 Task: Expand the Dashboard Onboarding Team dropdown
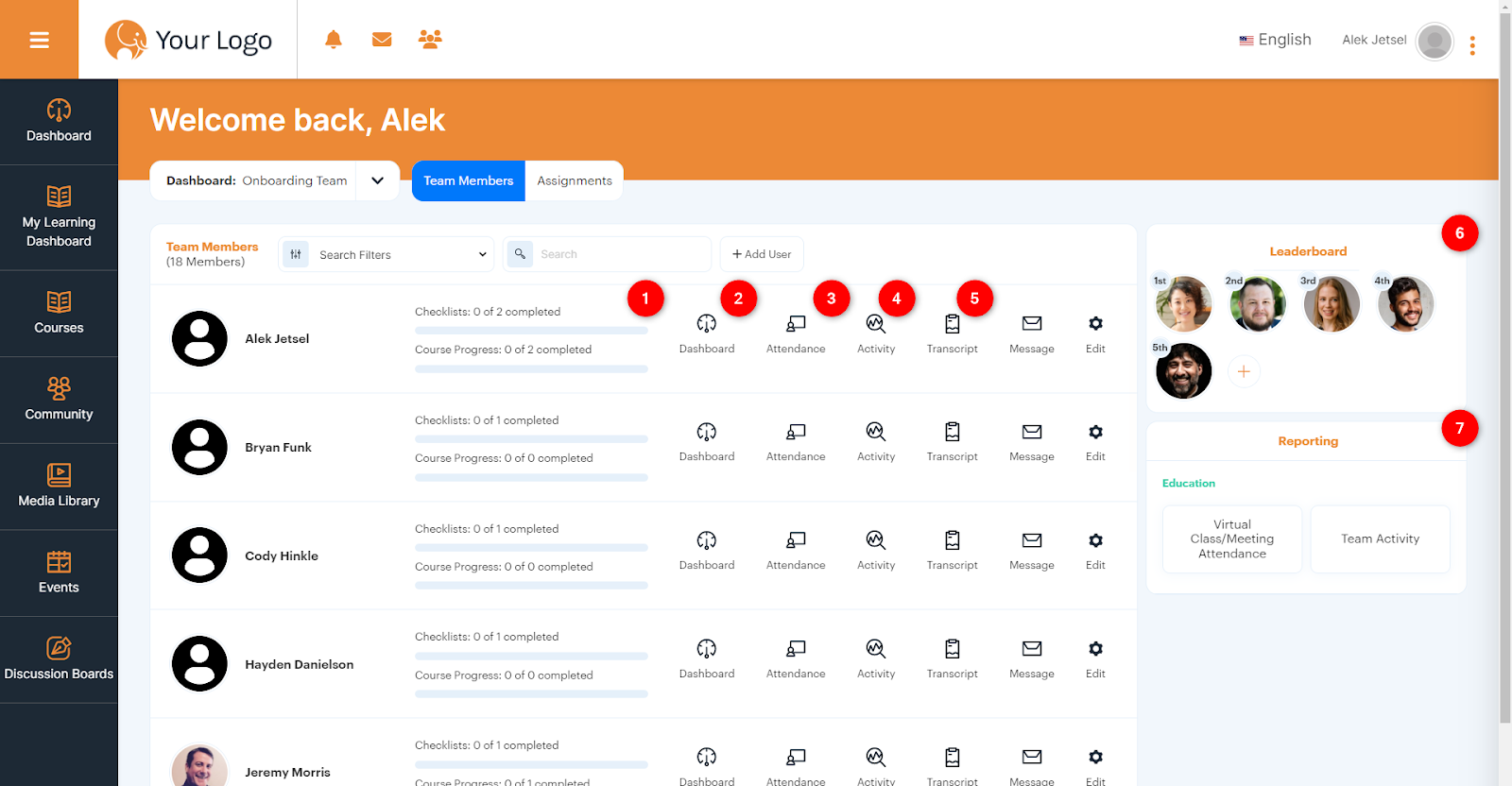point(377,180)
